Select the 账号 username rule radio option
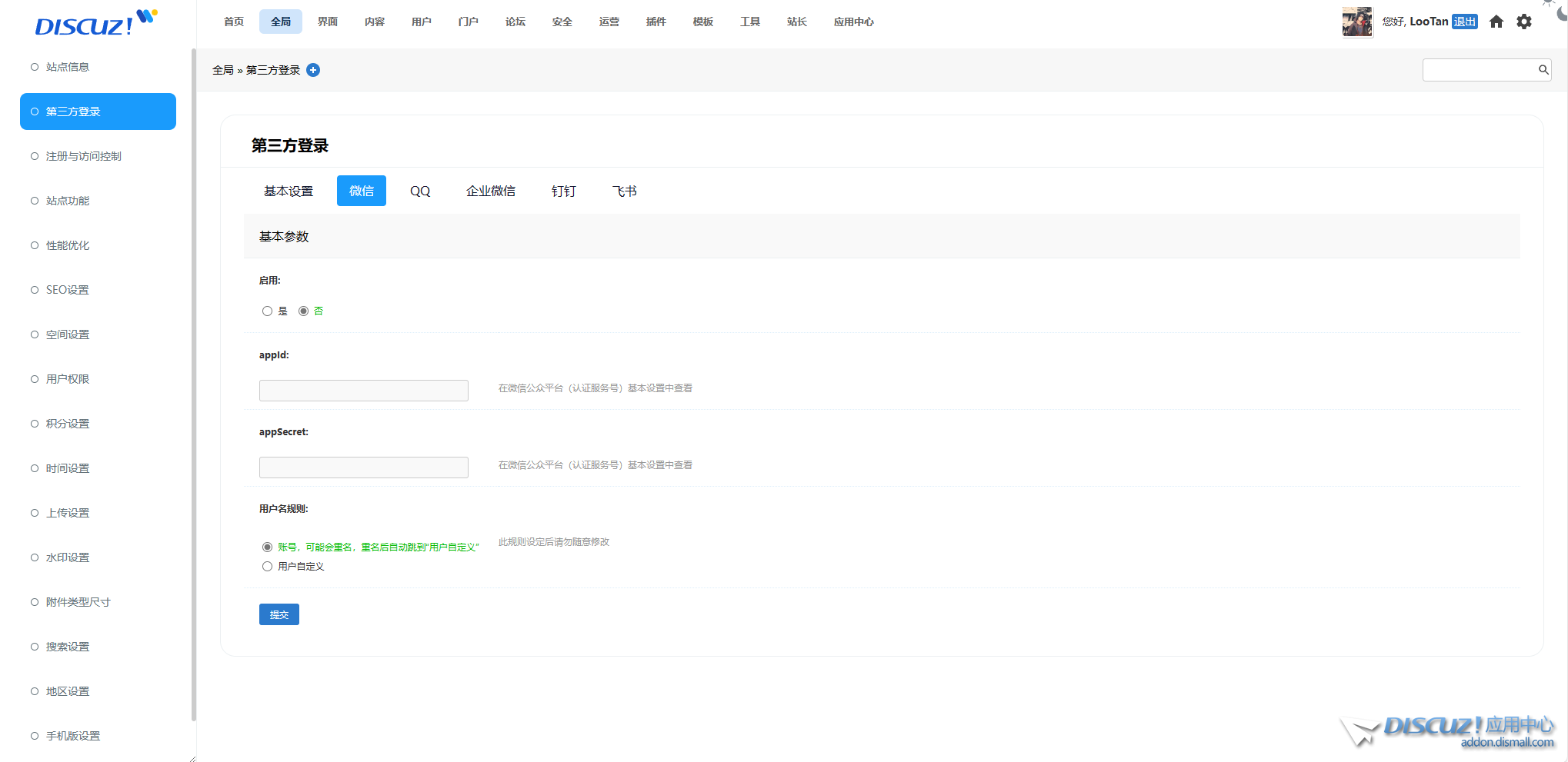This screenshot has width=1568, height=762. click(267, 547)
